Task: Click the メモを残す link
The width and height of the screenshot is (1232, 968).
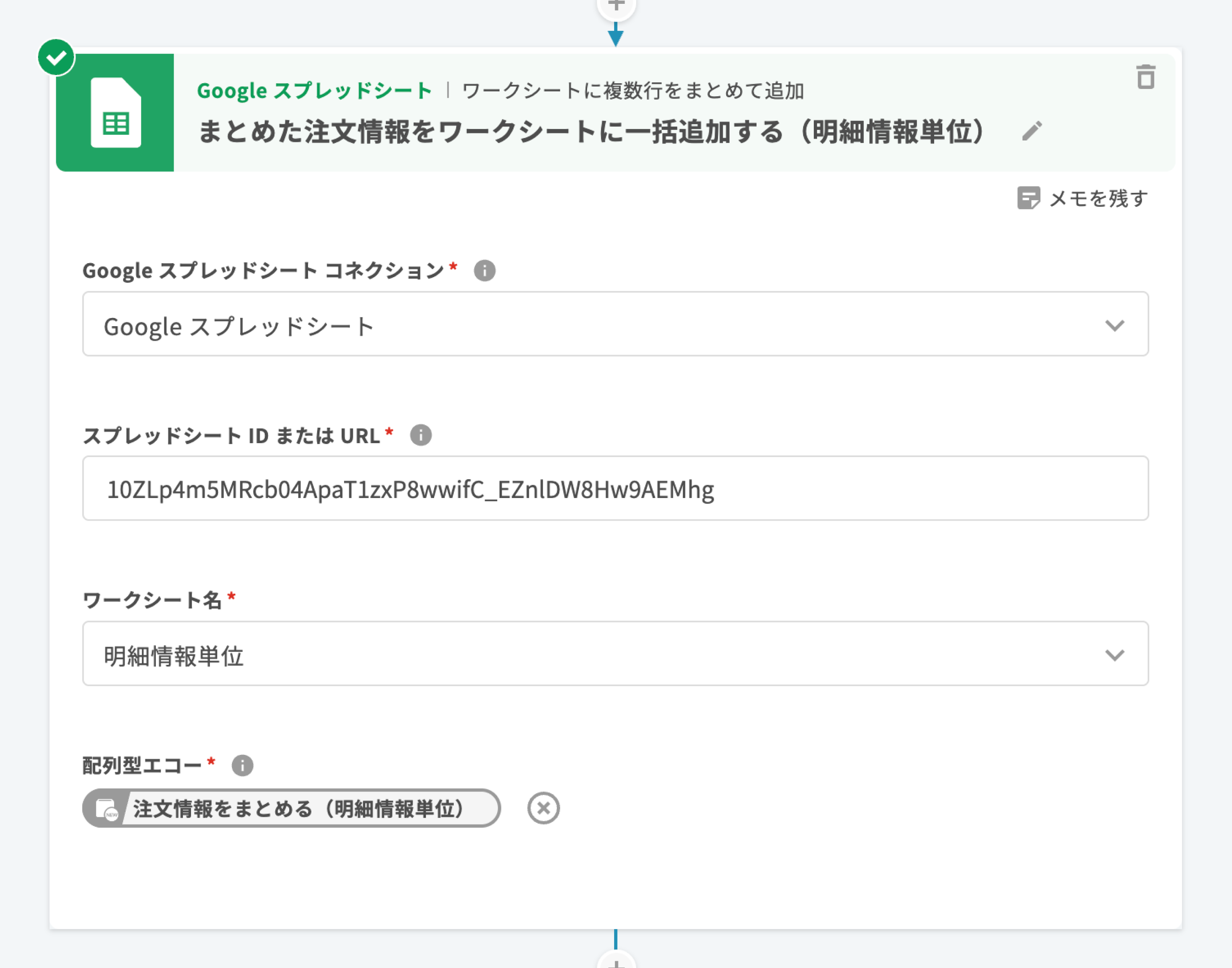Action: click(1098, 198)
